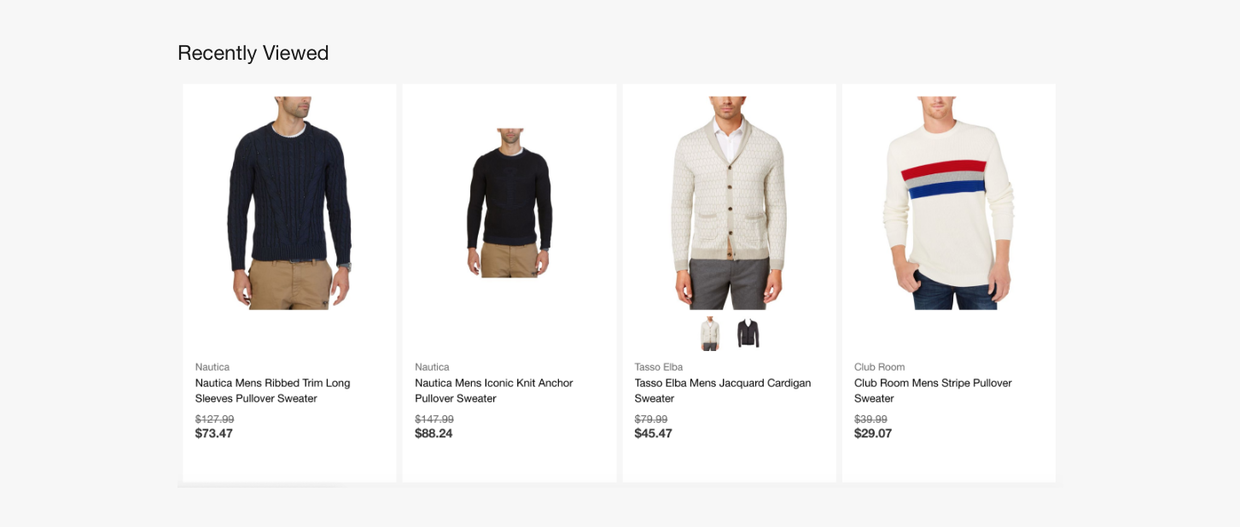Click the $88.24 sale price
Image resolution: width=1240 pixels, height=527 pixels.
(x=434, y=433)
